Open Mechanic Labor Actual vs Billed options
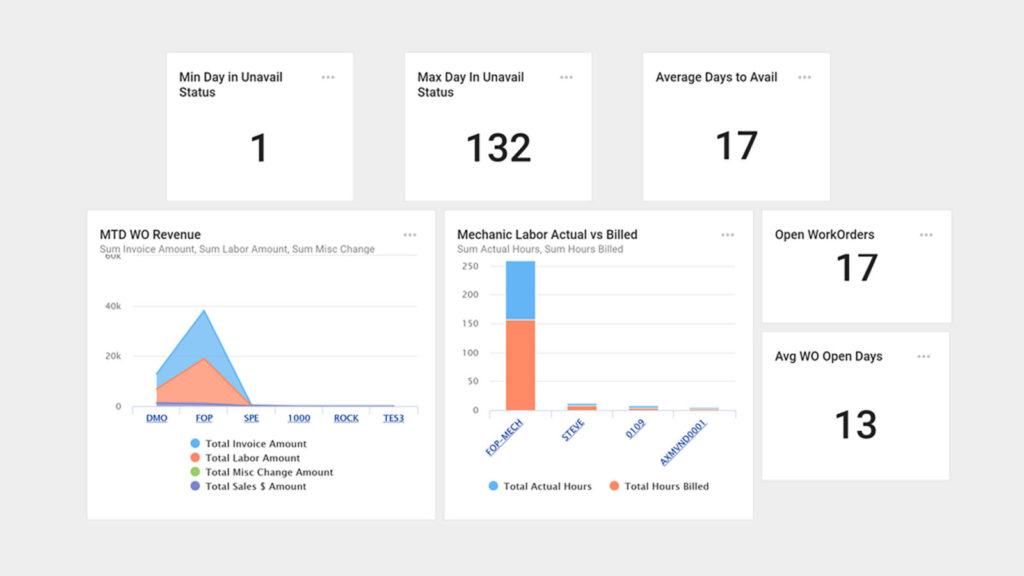 click(727, 235)
